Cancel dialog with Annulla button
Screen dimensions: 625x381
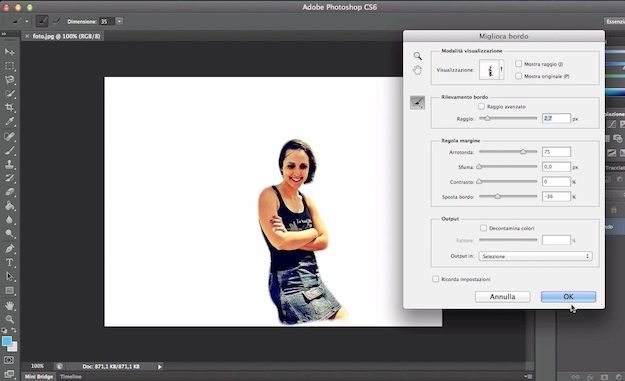(x=502, y=297)
